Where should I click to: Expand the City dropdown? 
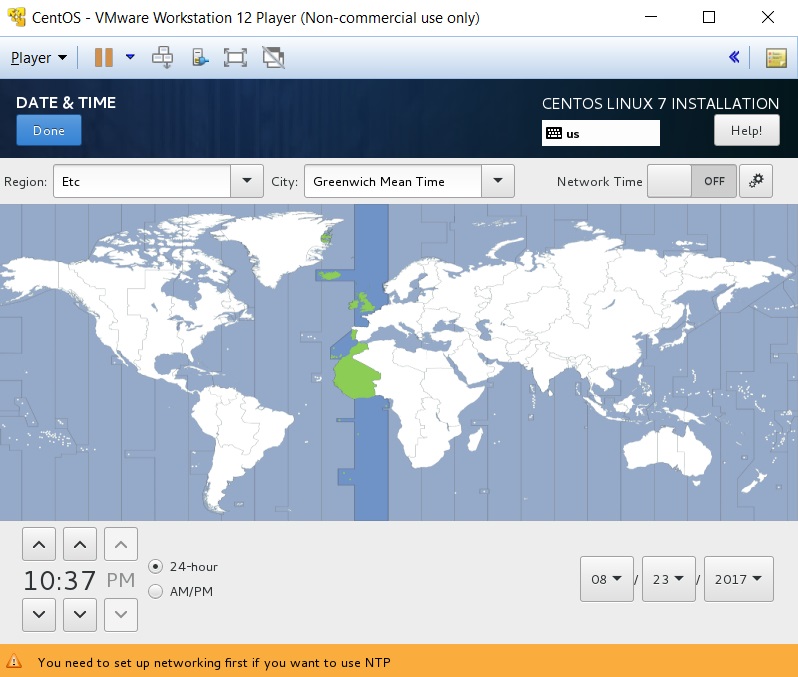point(497,182)
